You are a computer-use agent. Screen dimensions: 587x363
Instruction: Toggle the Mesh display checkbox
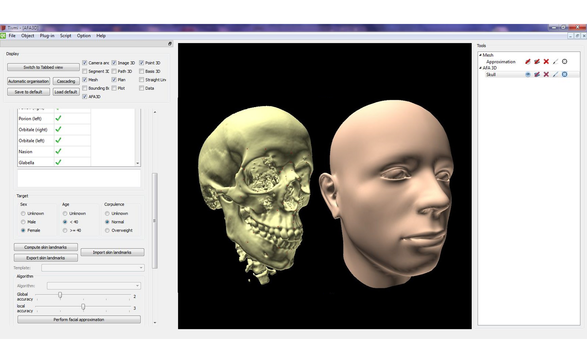coord(85,80)
